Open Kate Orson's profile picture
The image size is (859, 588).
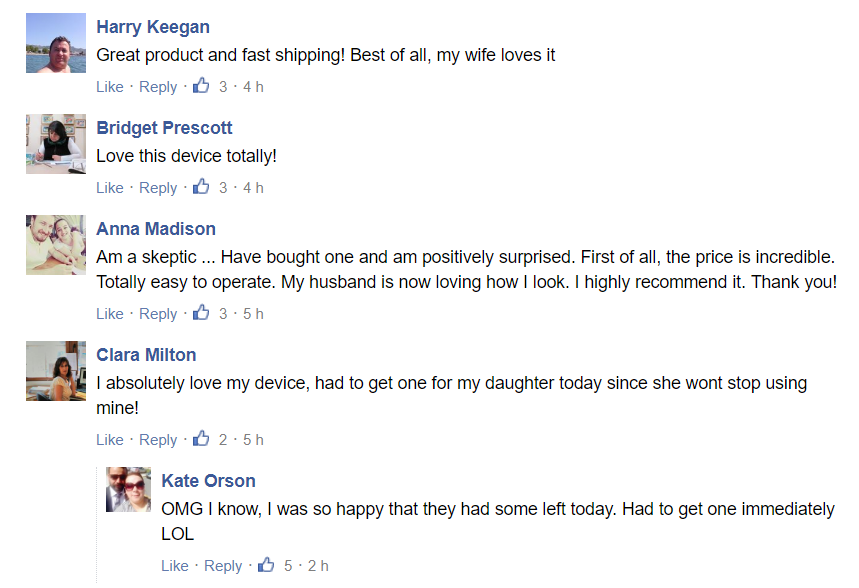tap(129, 490)
